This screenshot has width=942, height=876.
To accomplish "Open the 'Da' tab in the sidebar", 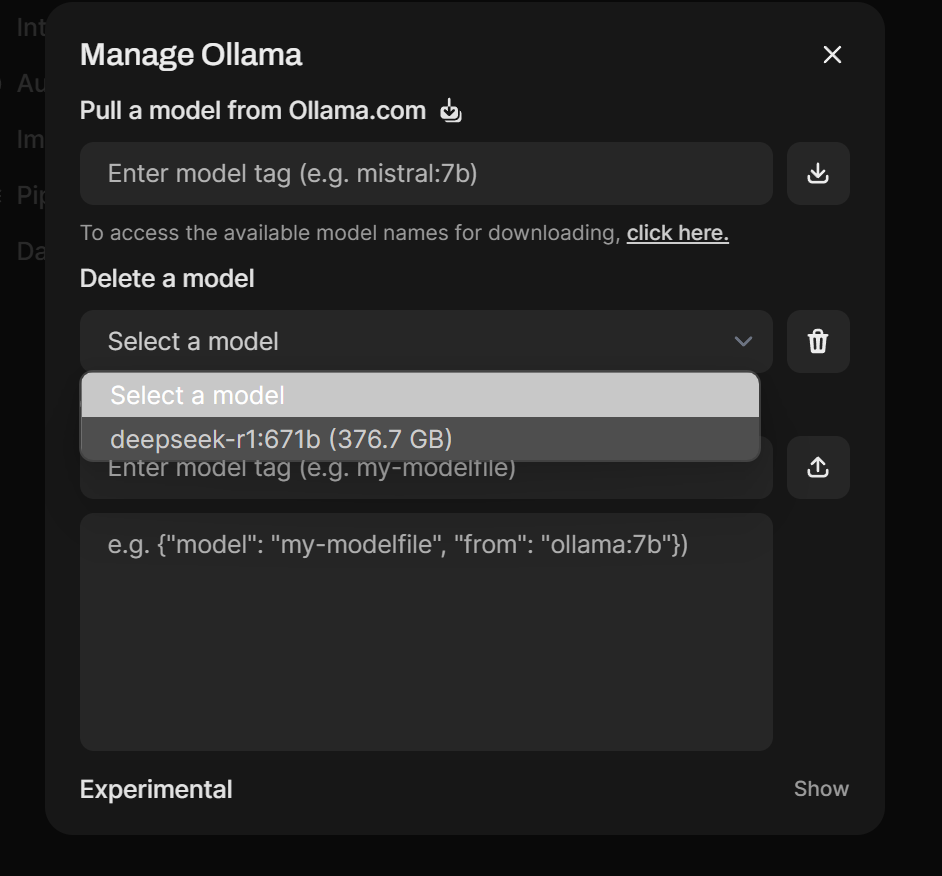I will click(30, 251).
